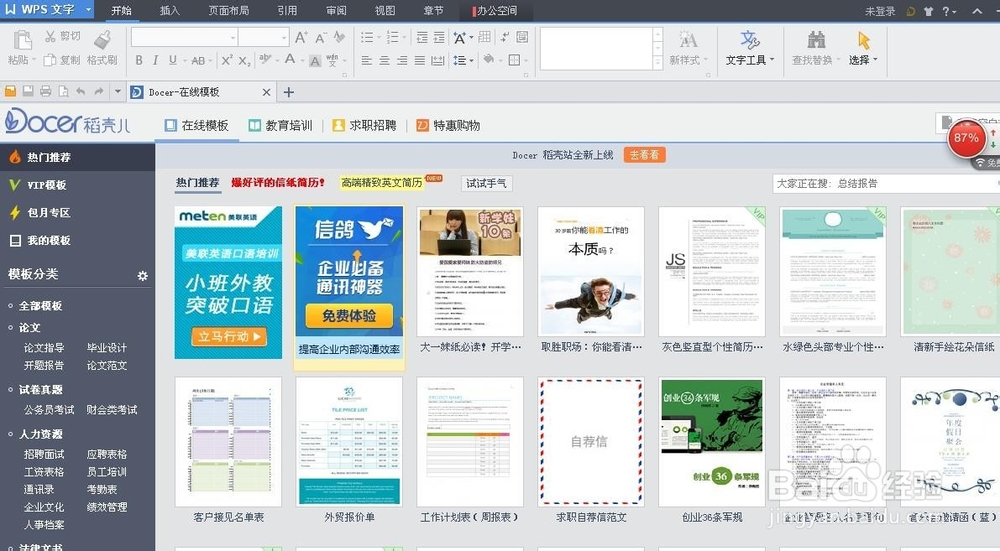Click the undo arrow icon
The width and height of the screenshot is (1000, 551).
pyautogui.click(x=80, y=91)
